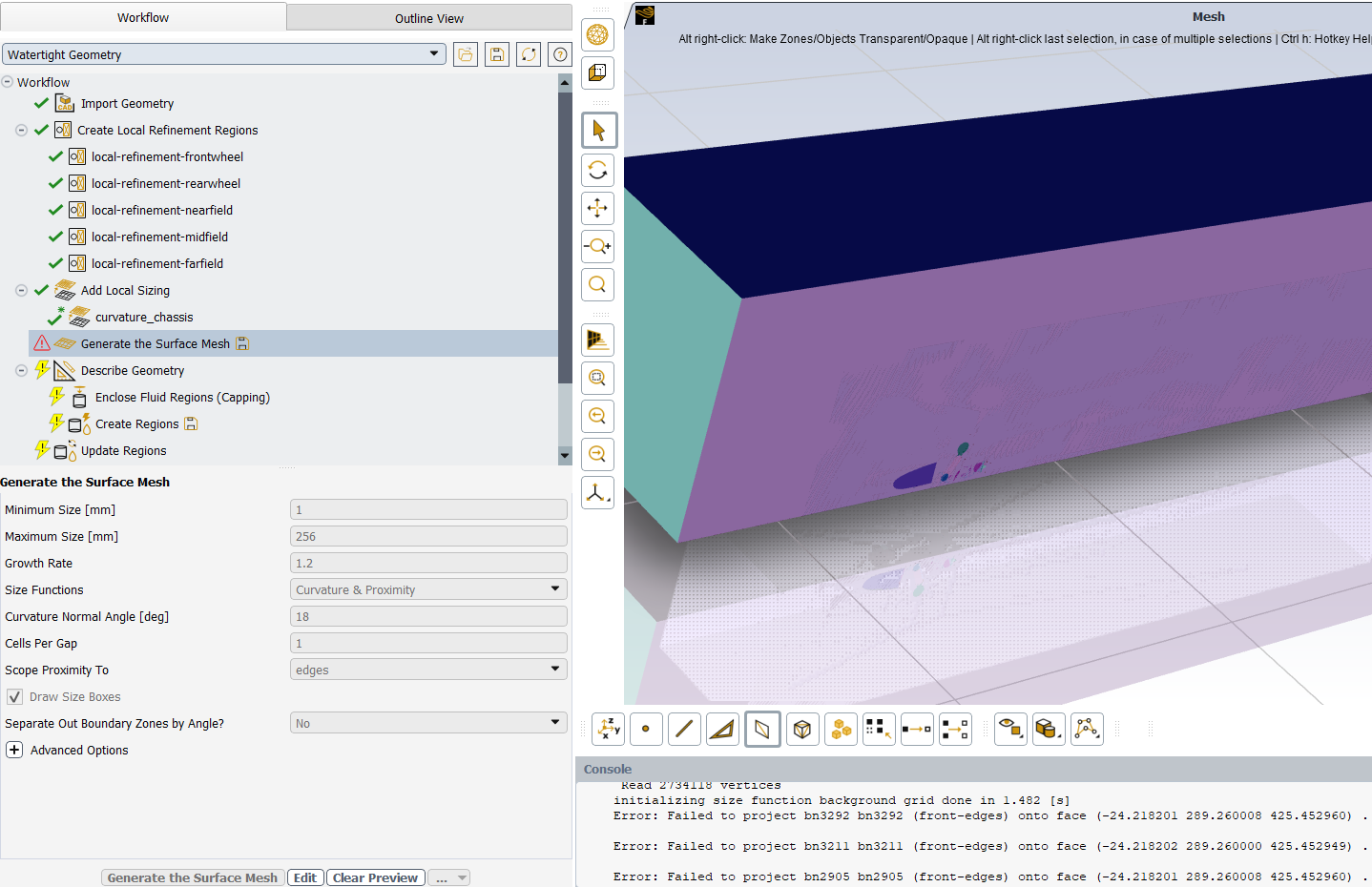
Task: Open the Scope Proximity To dropdown
Action: [x=428, y=670]
